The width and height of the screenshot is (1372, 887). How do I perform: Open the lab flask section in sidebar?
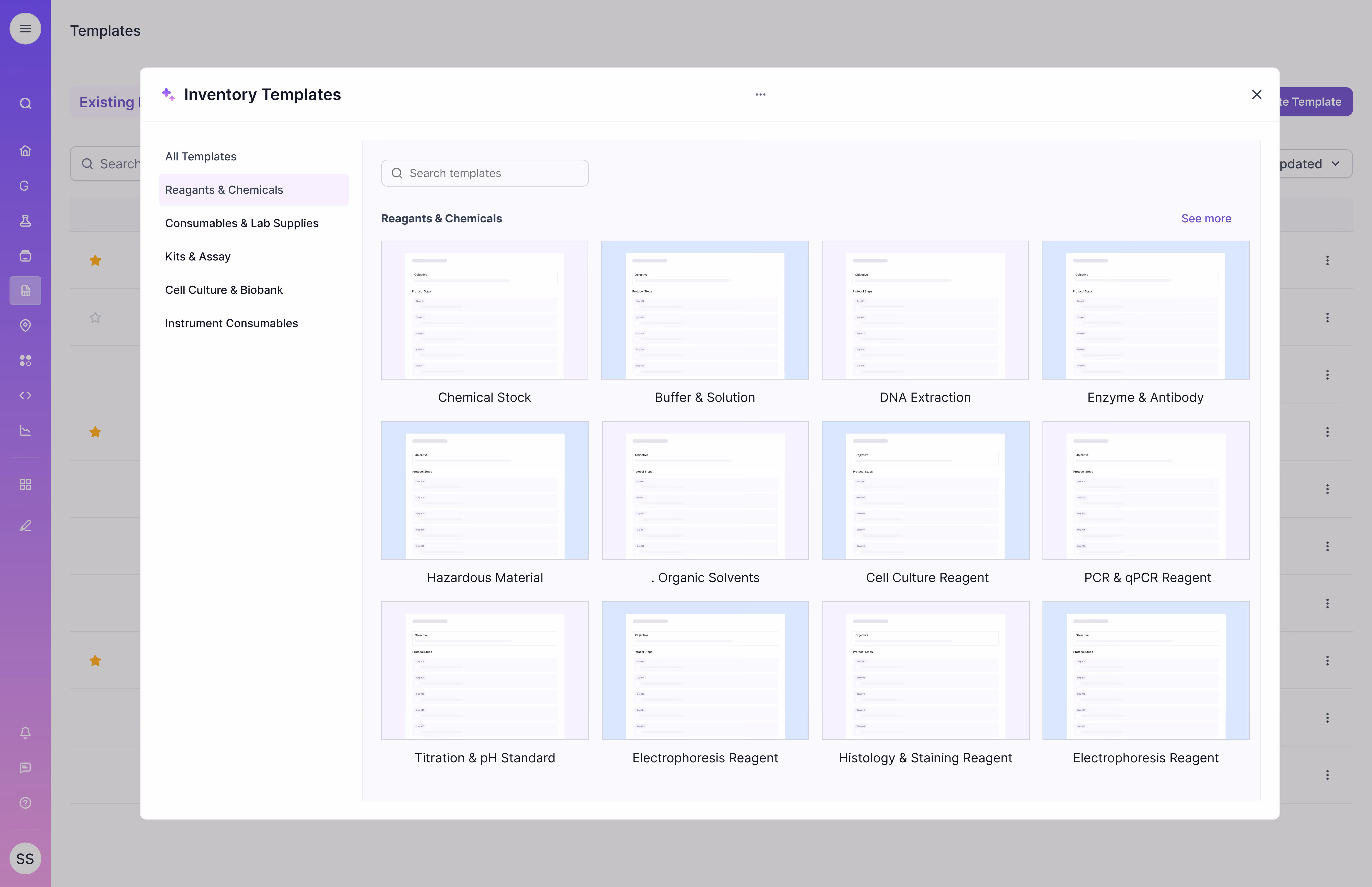[25, 220]
